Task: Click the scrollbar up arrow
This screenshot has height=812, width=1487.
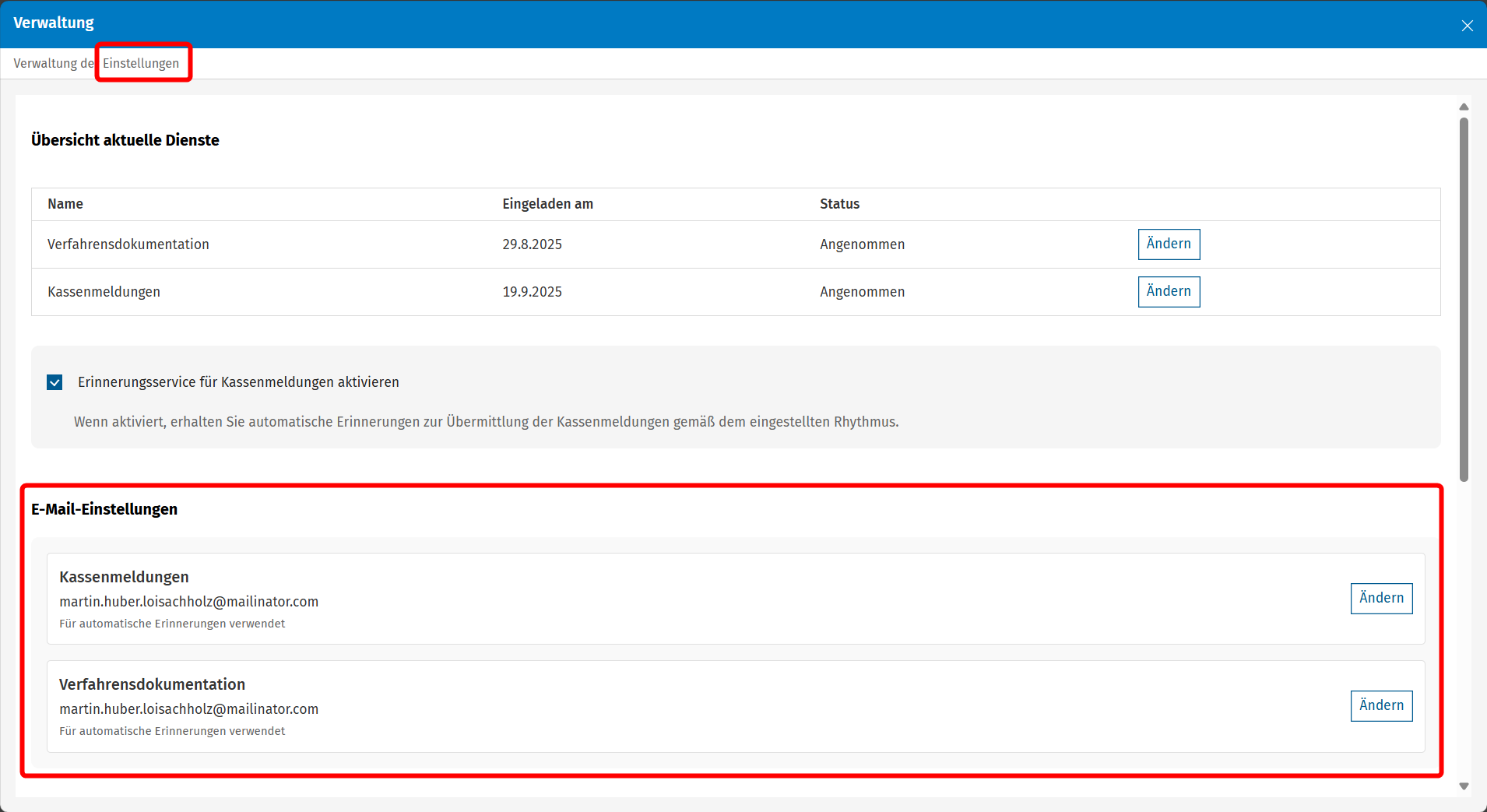Action: [x=1464, y=107]
